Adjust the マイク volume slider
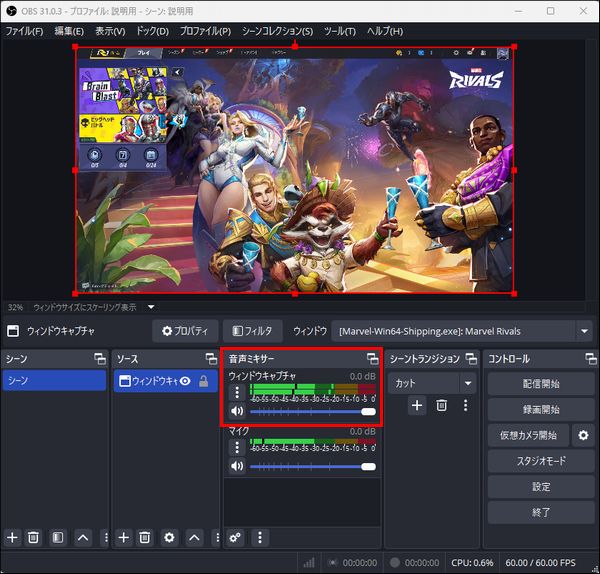 [x=313, y=466]
